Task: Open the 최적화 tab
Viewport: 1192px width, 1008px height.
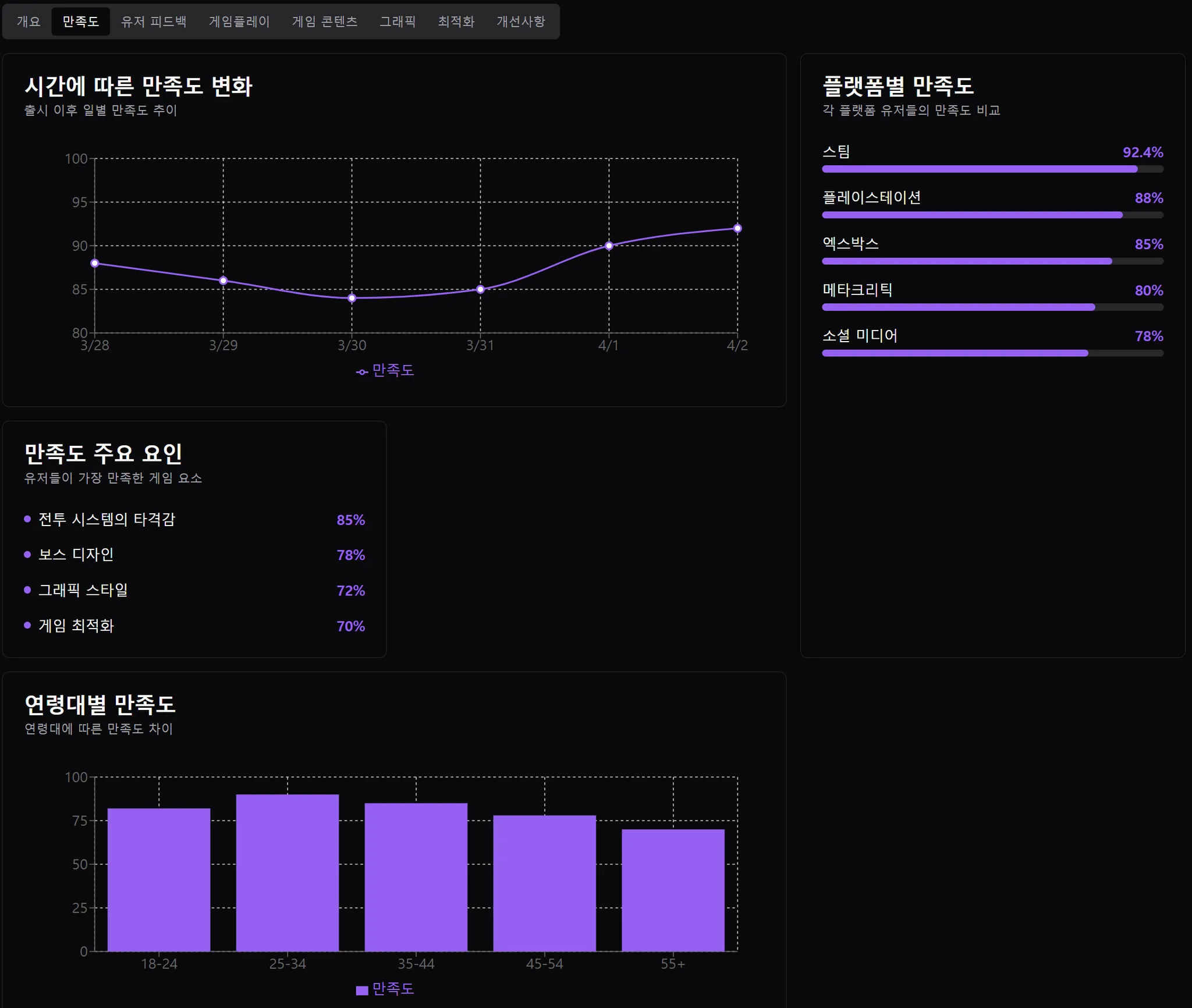Action: pos(456,22)
